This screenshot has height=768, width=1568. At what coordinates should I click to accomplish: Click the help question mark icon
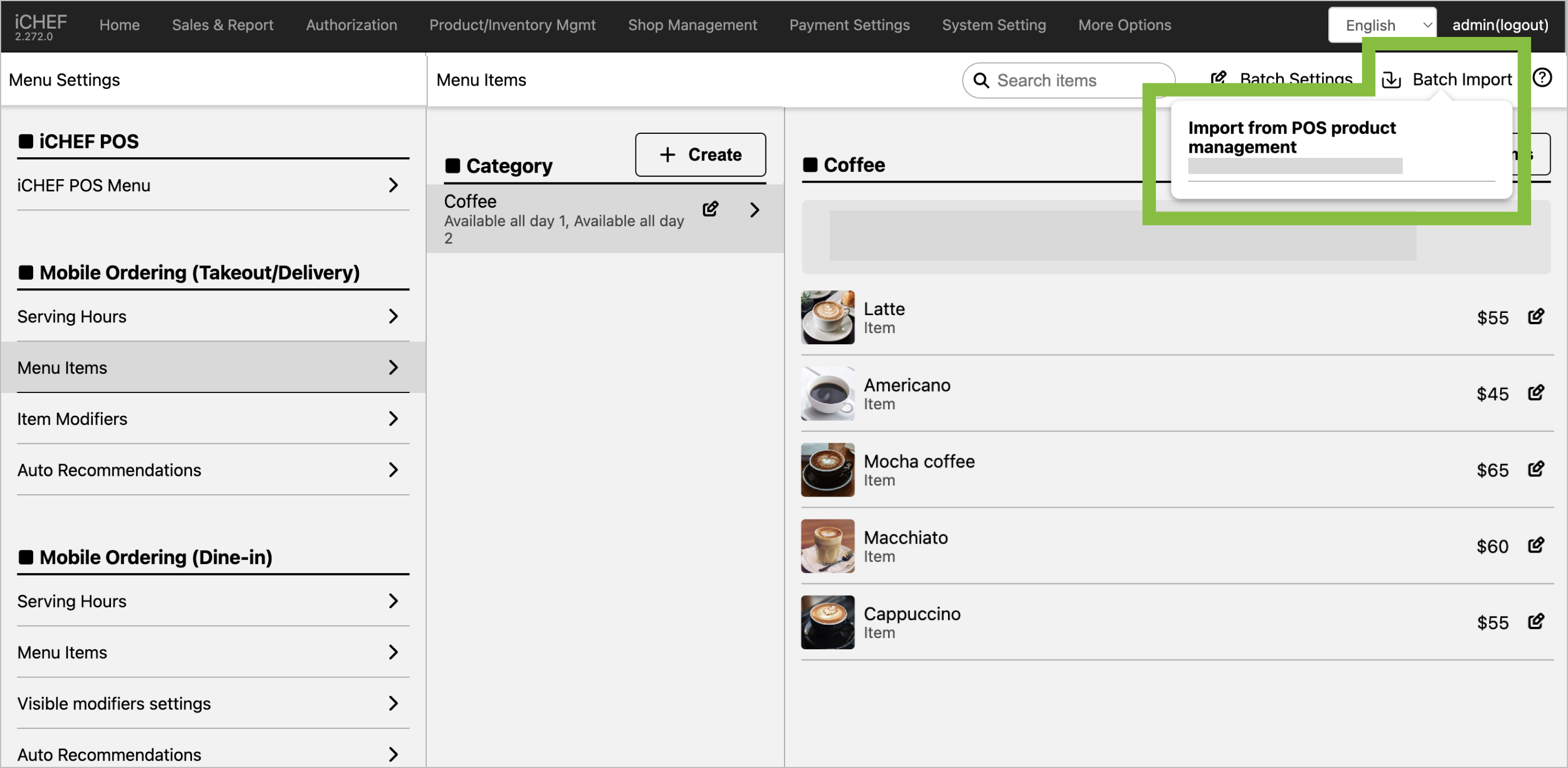tap(1542, 78)
